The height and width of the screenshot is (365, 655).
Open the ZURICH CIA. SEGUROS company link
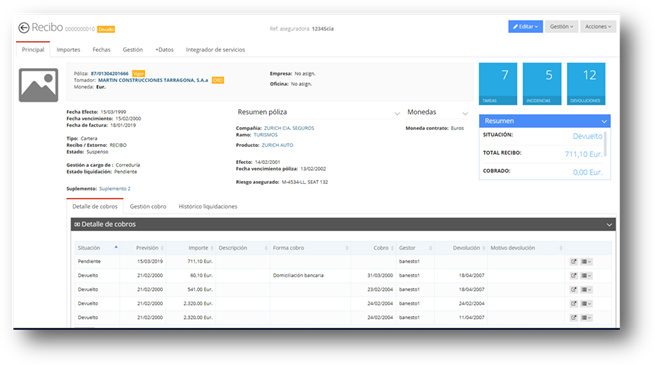pos(289,128)
